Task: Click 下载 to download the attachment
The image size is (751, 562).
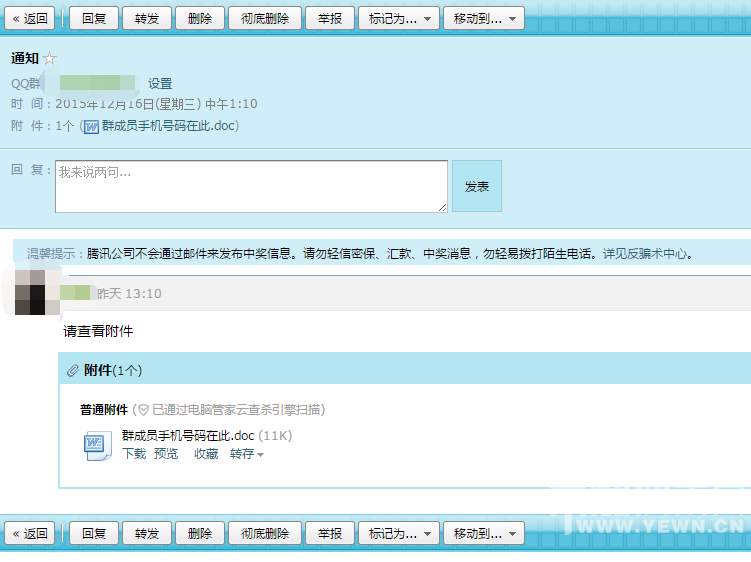Action: [134, 453]
